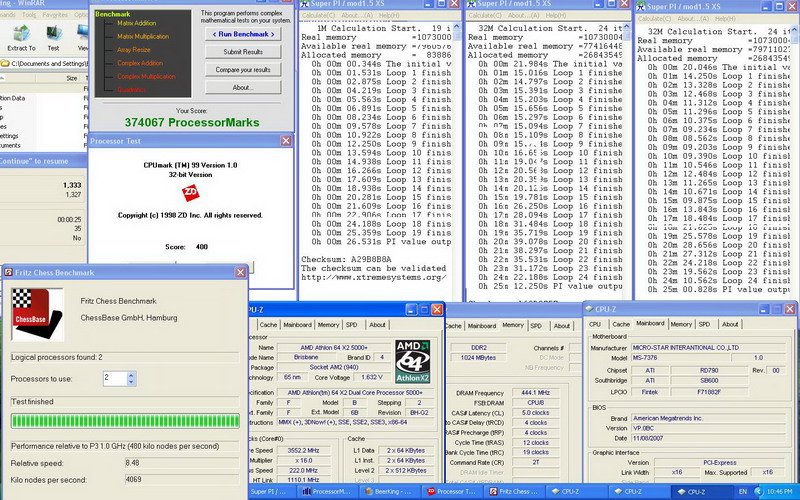Open Calculate(C) menu in the 1M Super PI window

(318, 15)
